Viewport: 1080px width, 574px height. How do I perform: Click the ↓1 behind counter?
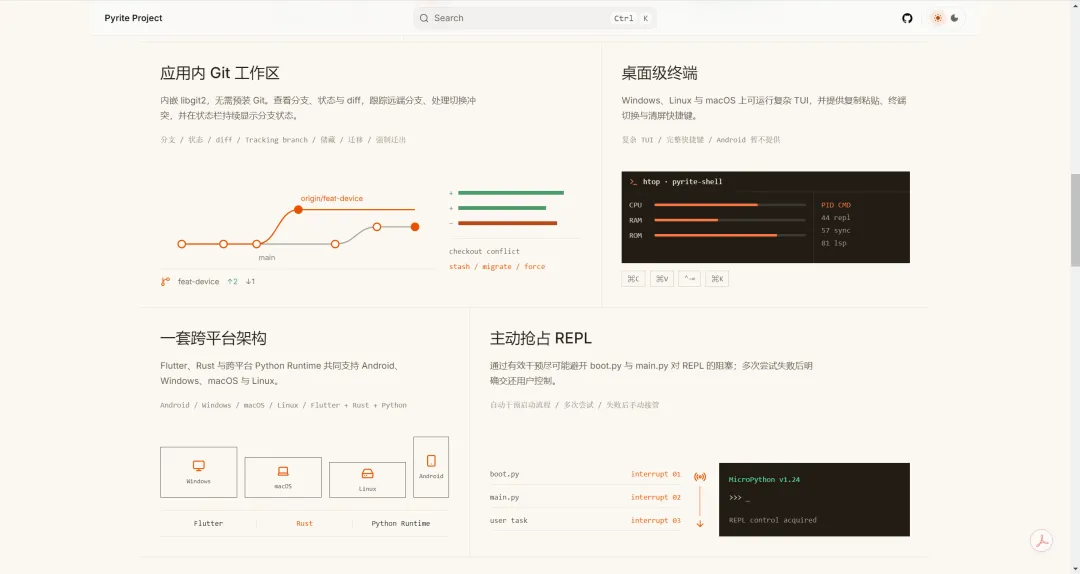[x=250, y=281]
